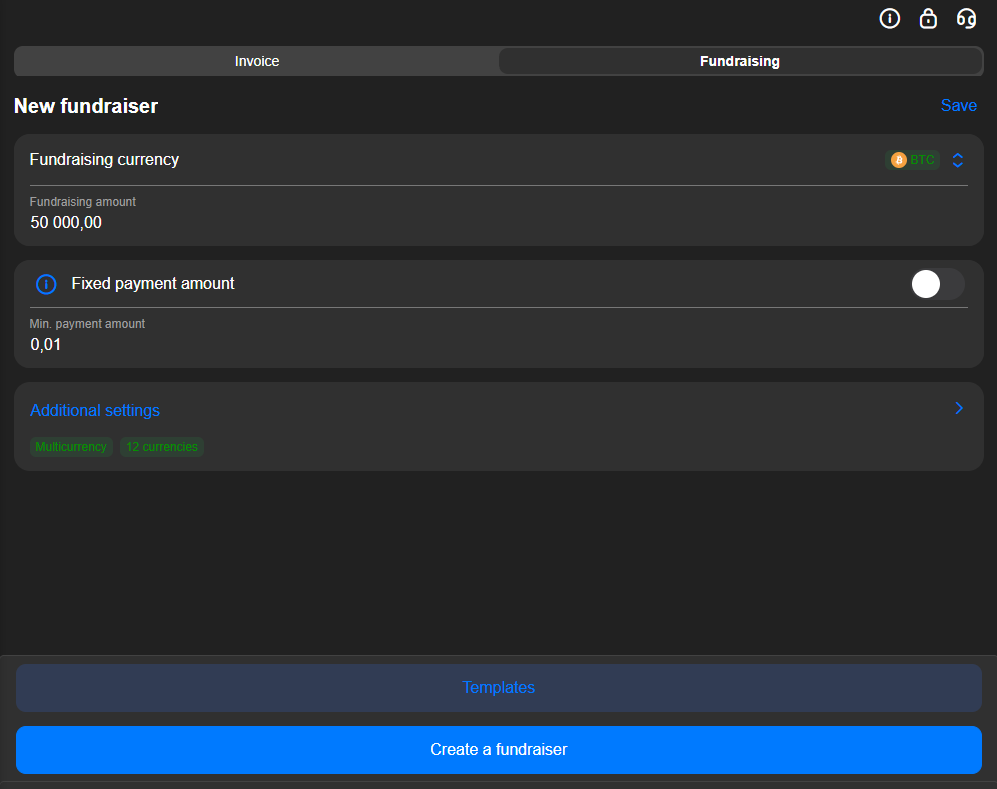Click the lock icon in top bar
Viewport: 997px width, 789px height.
click(928, 19)
